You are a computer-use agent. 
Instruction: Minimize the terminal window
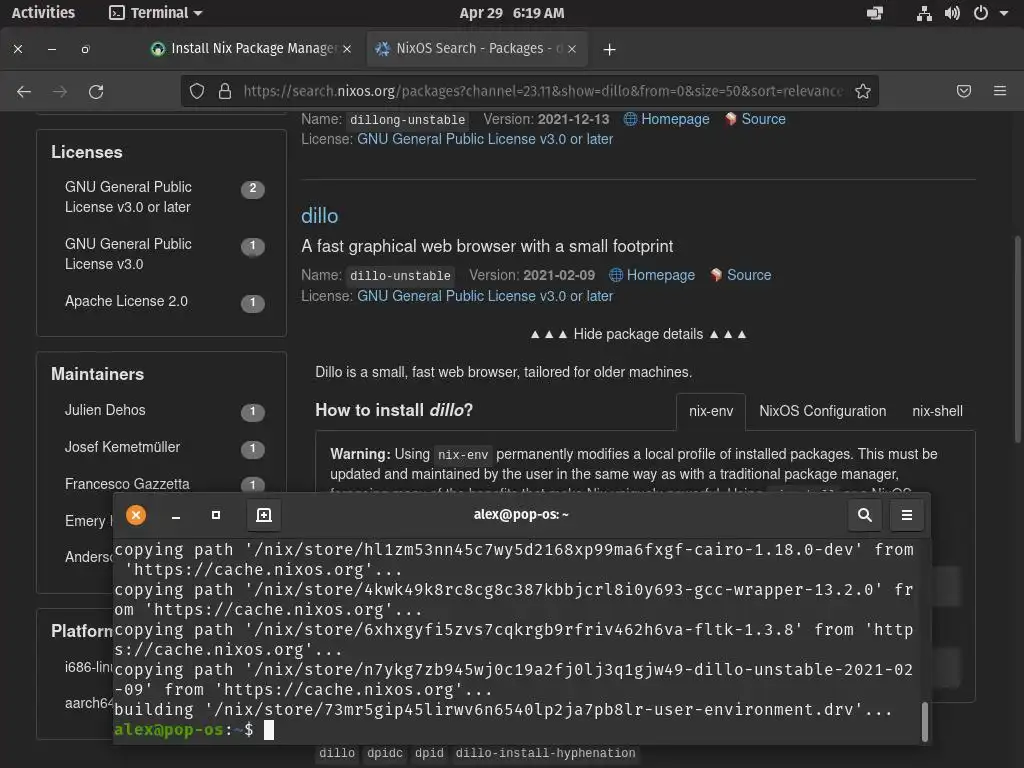pyautogui.click(x=176, y=517)
